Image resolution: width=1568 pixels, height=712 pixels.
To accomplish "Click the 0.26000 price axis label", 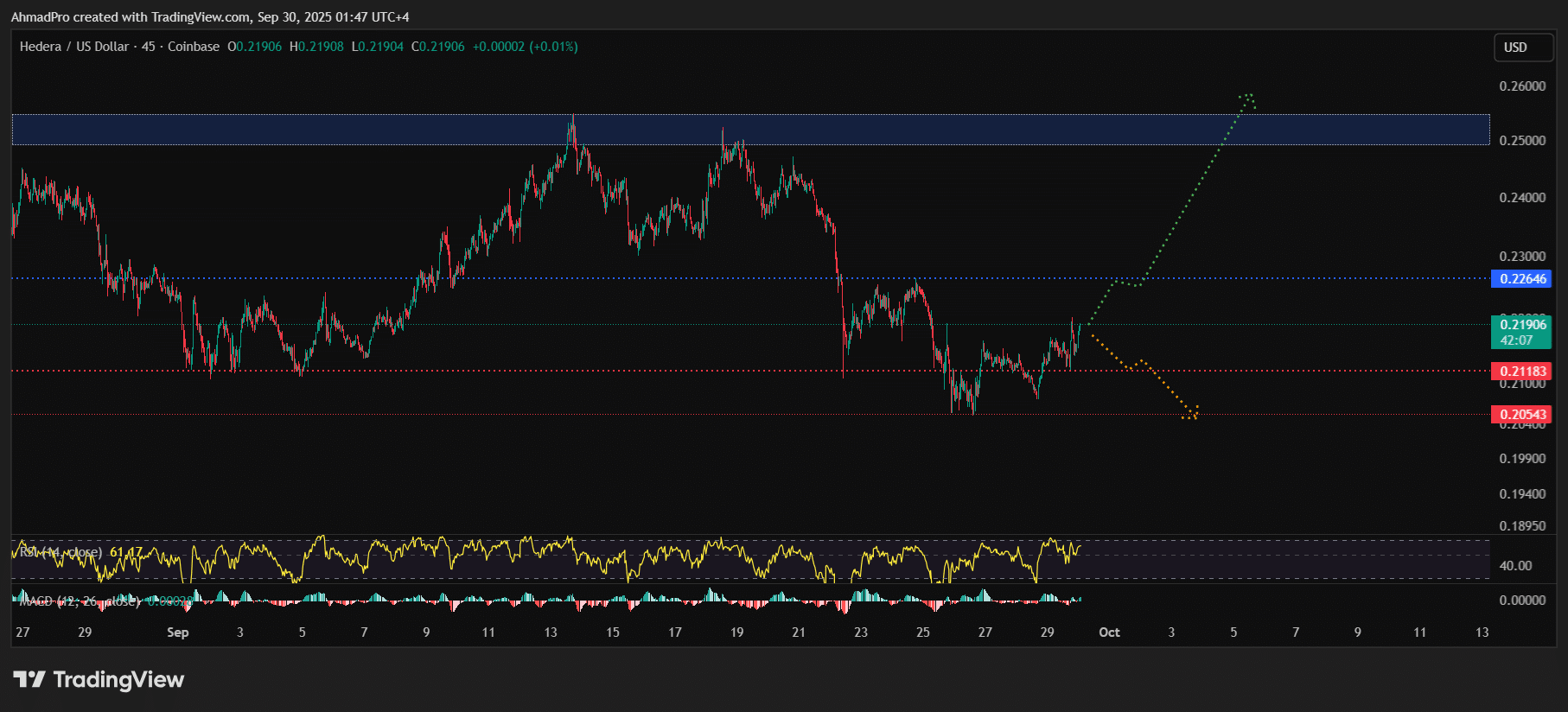I will click(1522, 86).
